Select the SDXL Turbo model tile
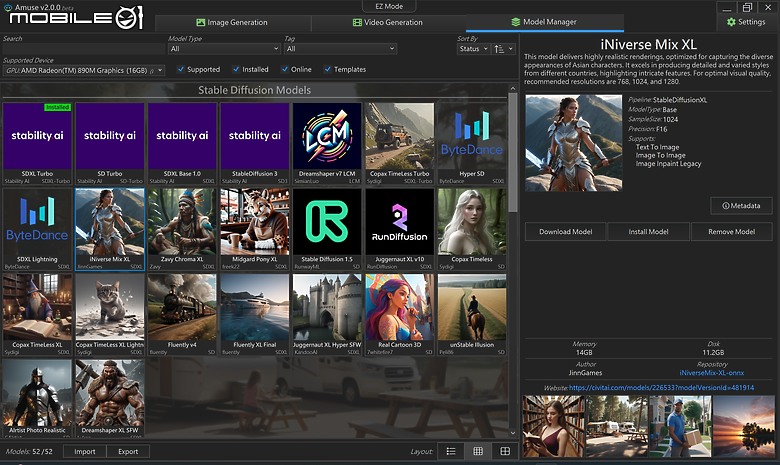 (x=37, y=144)
